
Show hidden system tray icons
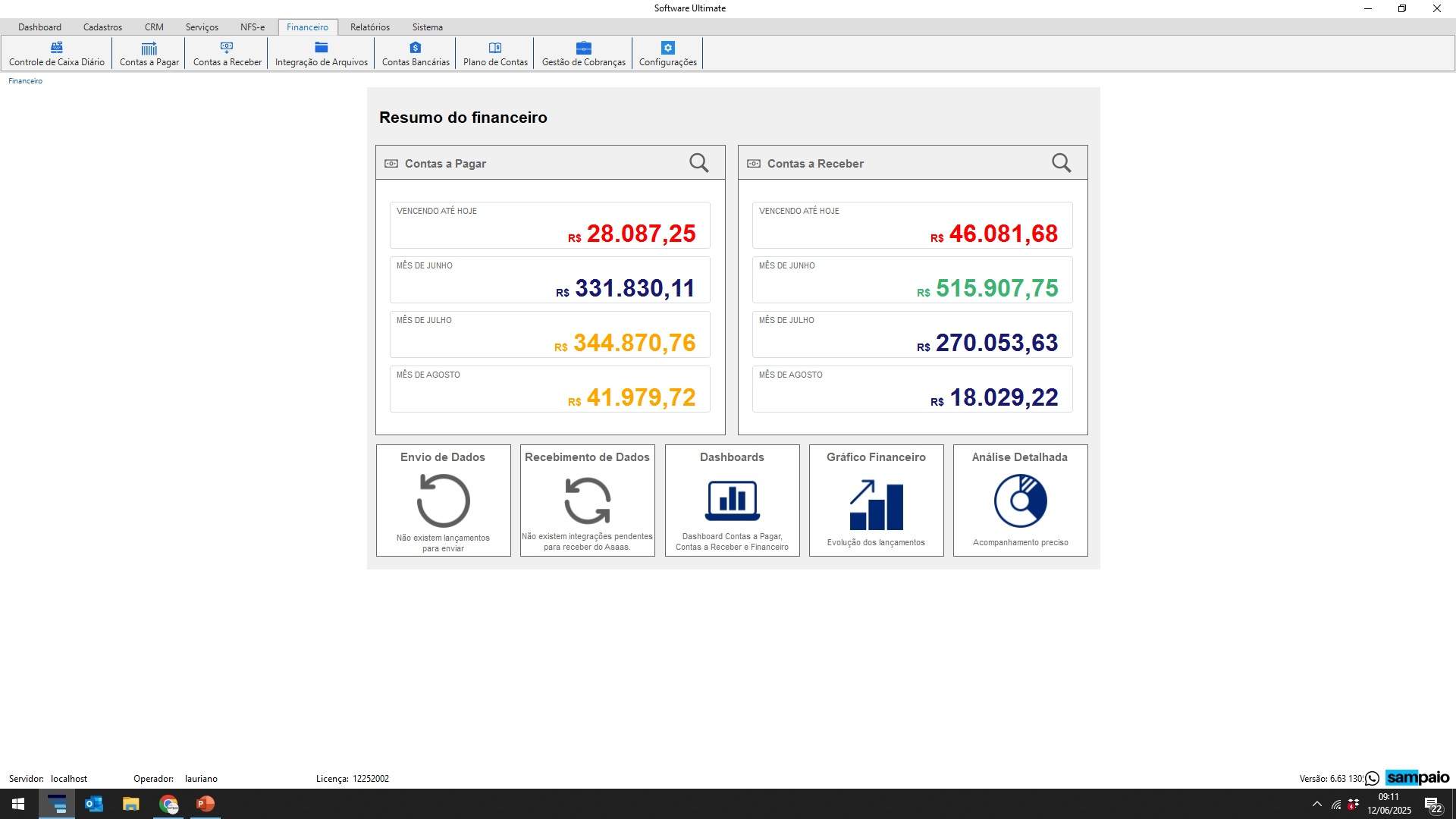(1317, 804)
